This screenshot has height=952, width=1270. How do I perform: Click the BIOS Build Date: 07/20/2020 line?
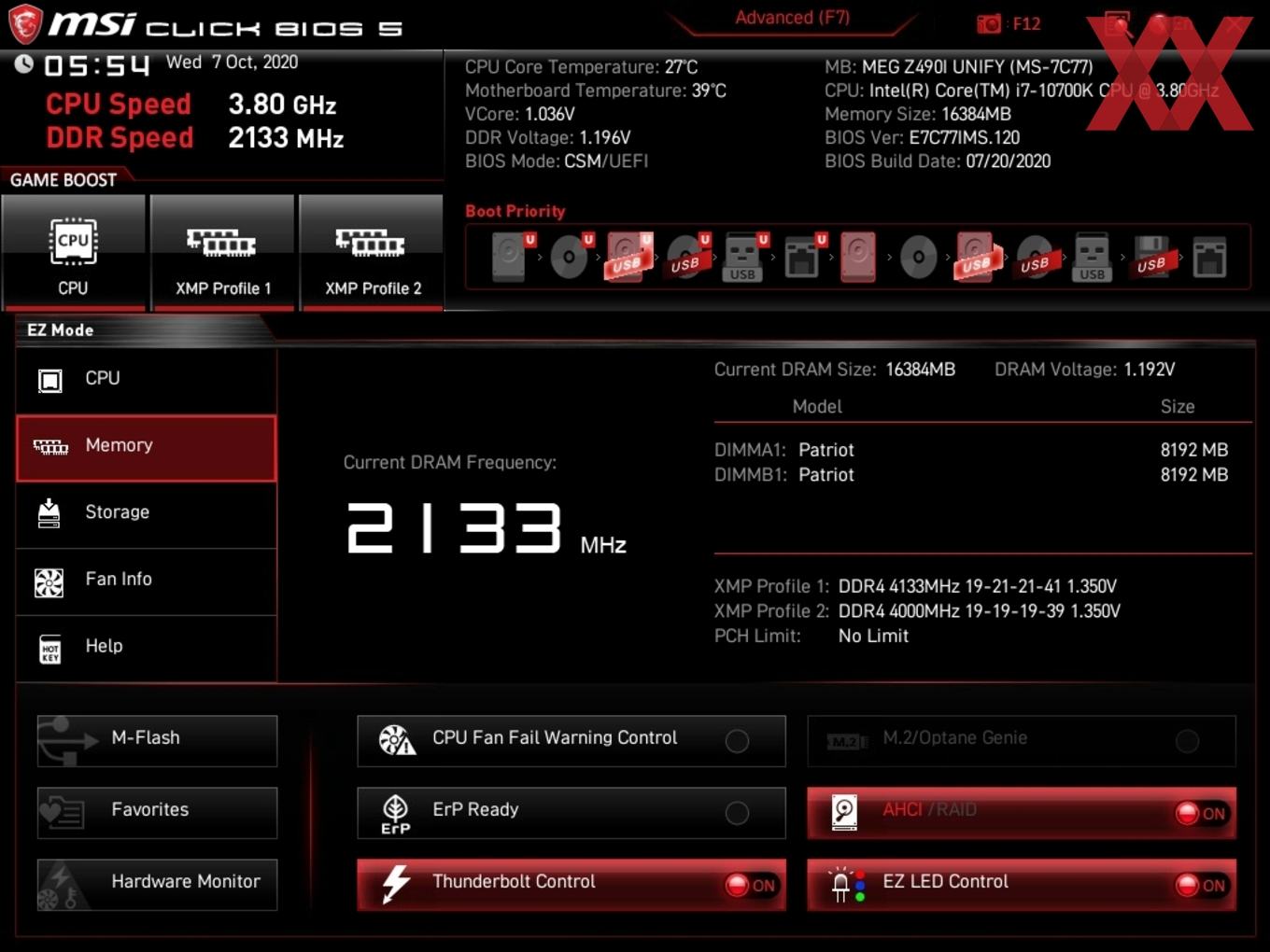click(938, 161)
